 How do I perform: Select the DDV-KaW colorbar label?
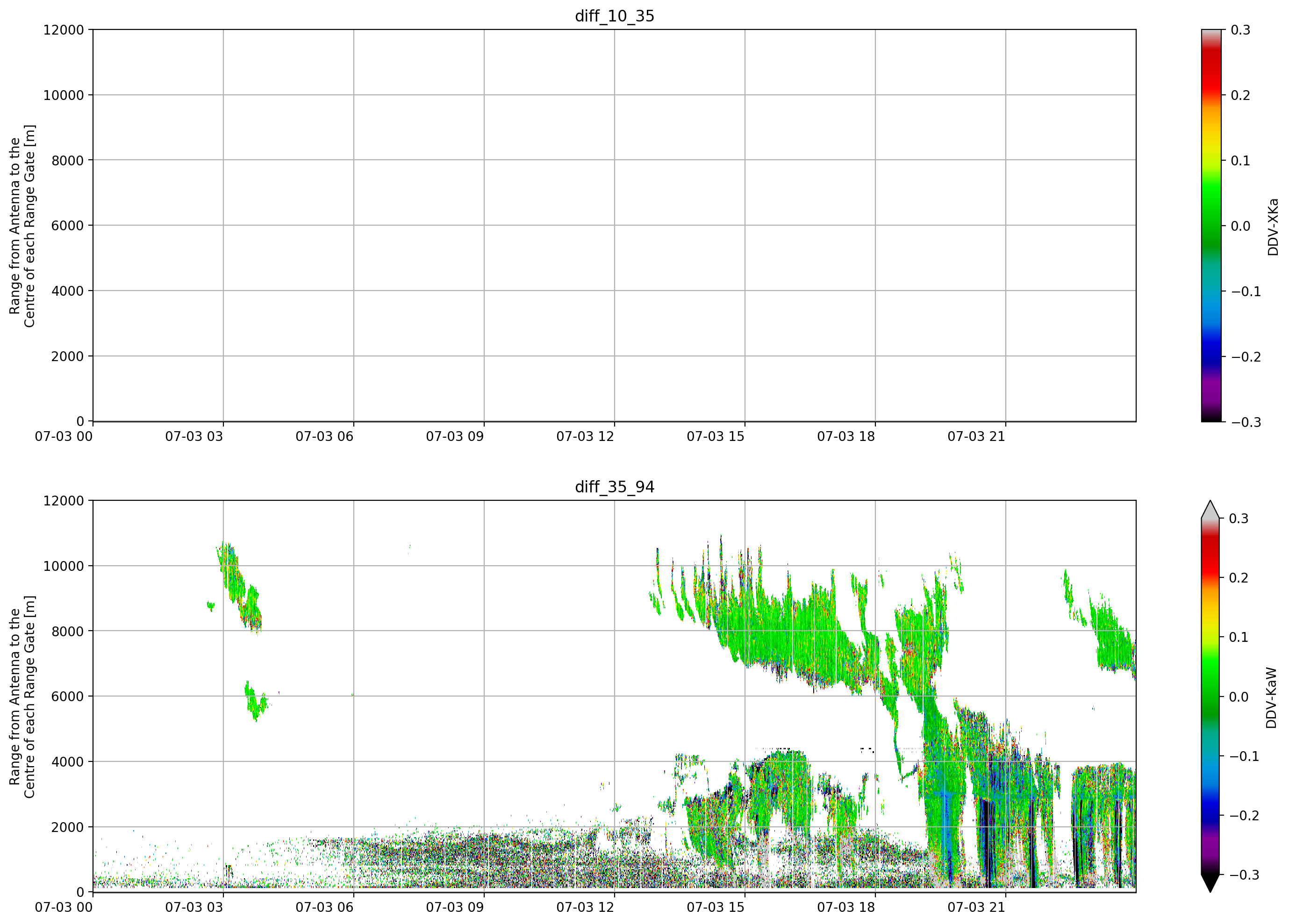click(x=1271, y=698)
